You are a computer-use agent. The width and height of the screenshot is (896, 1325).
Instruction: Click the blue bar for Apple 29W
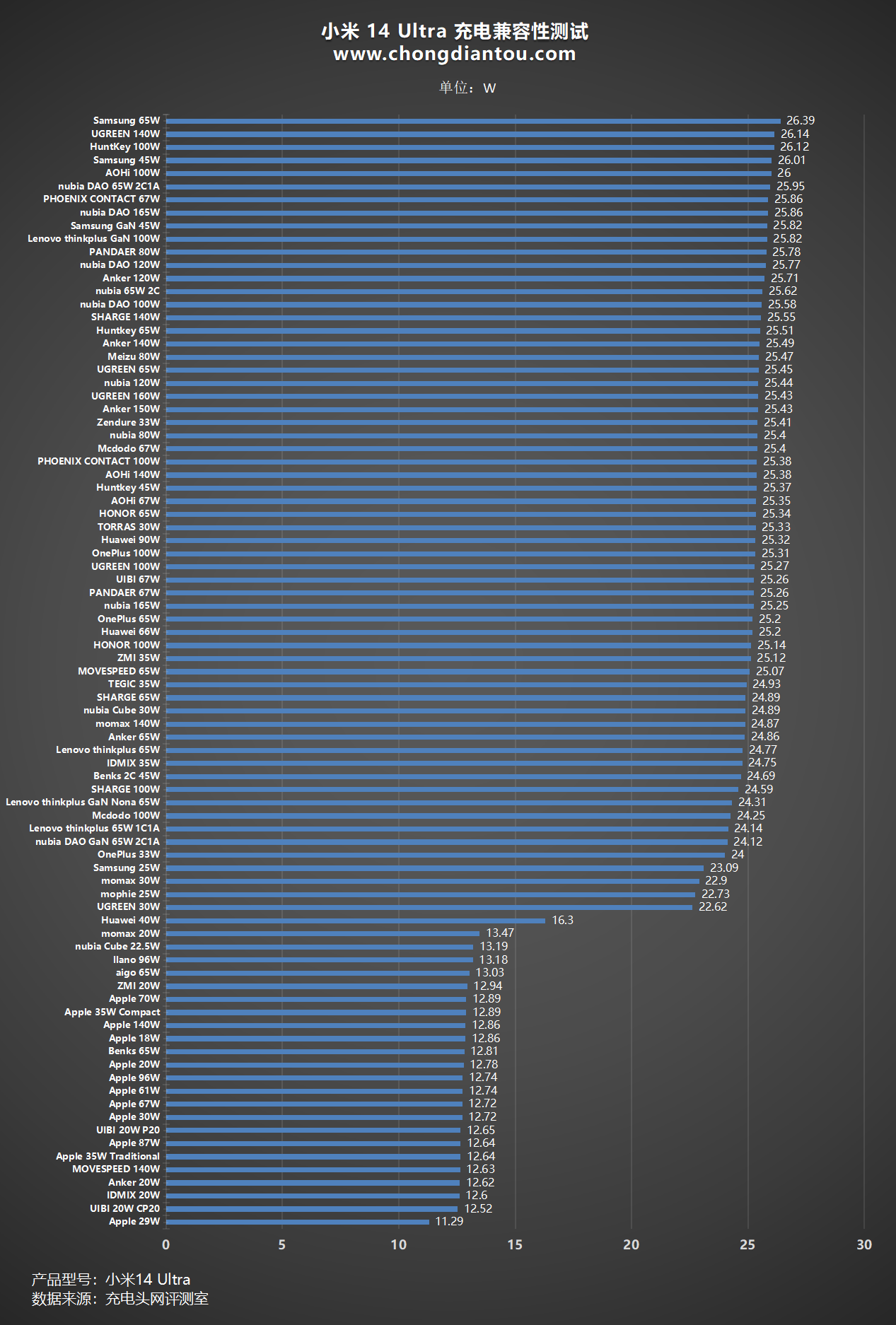298,1221
